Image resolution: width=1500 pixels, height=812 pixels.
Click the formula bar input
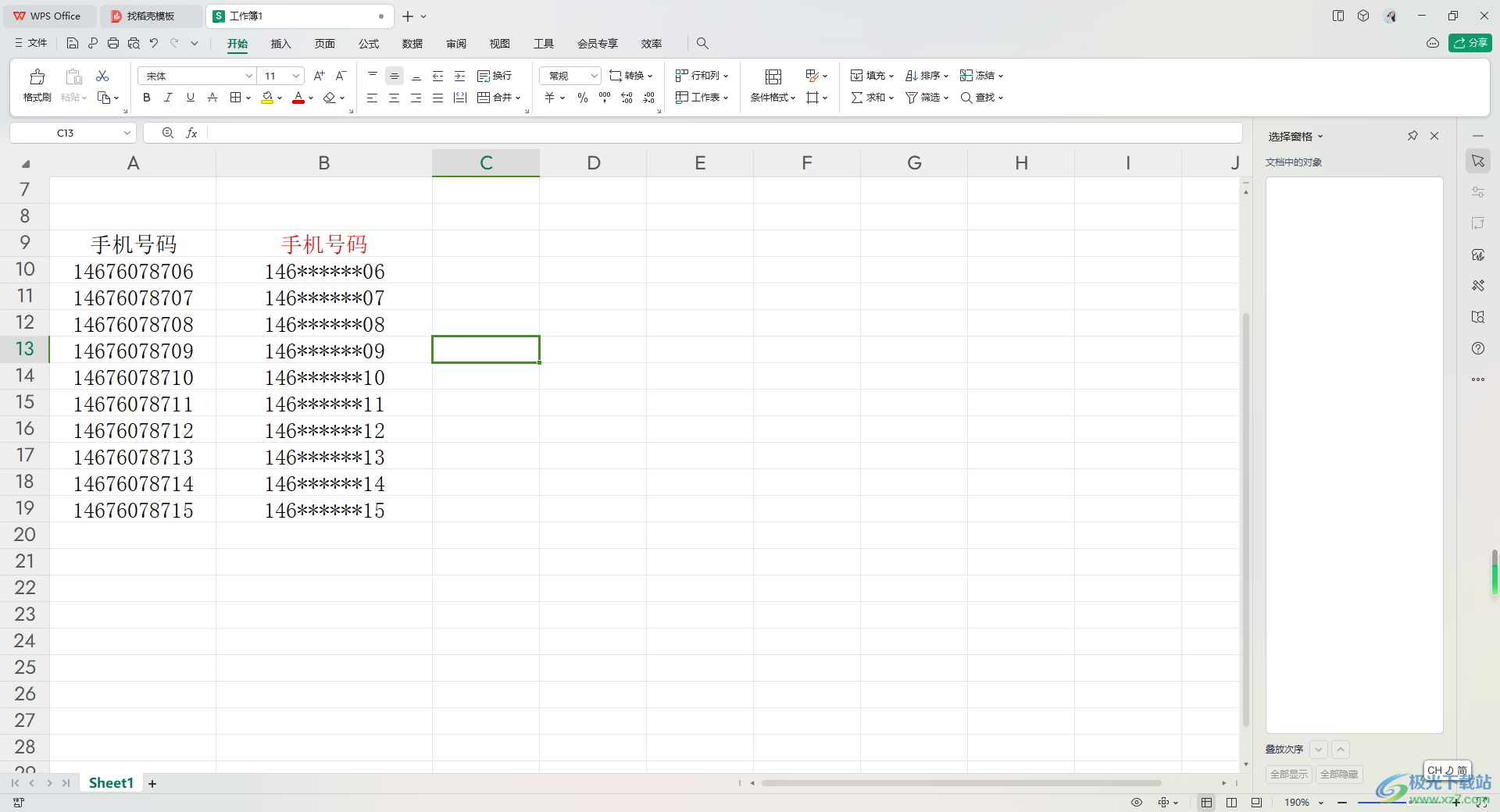(x=724, y=134)
